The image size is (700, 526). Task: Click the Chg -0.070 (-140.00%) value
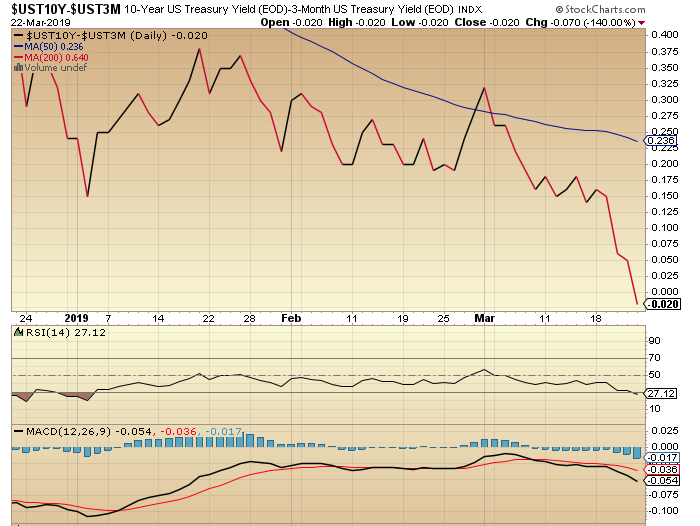580,22
